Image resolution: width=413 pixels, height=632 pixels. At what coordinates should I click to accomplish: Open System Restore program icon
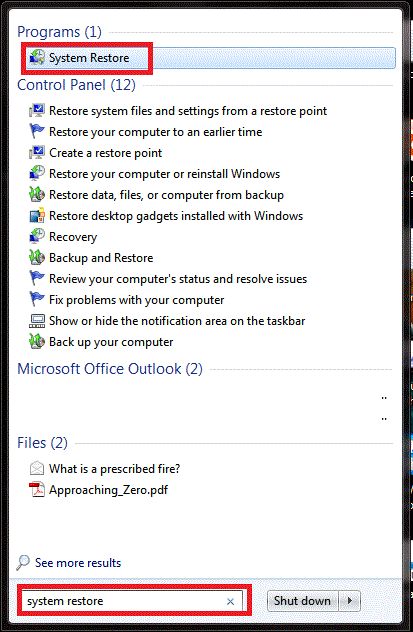(38, 58)
